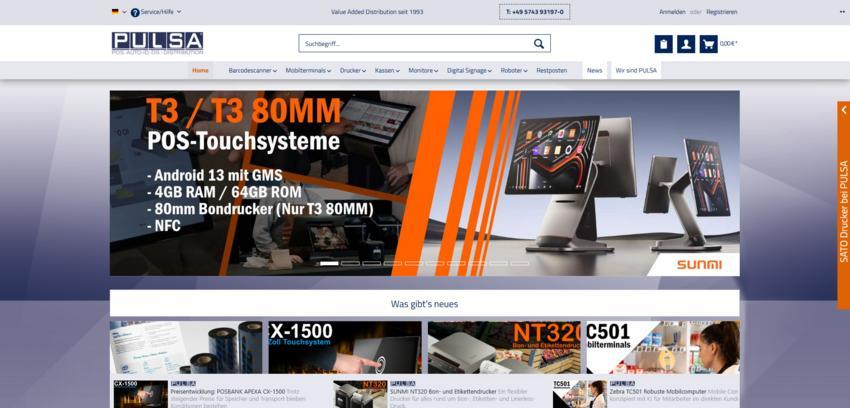Screen dimensions: 850x408
Task: Open the shopping cart icon
Action: coord(709,44)
